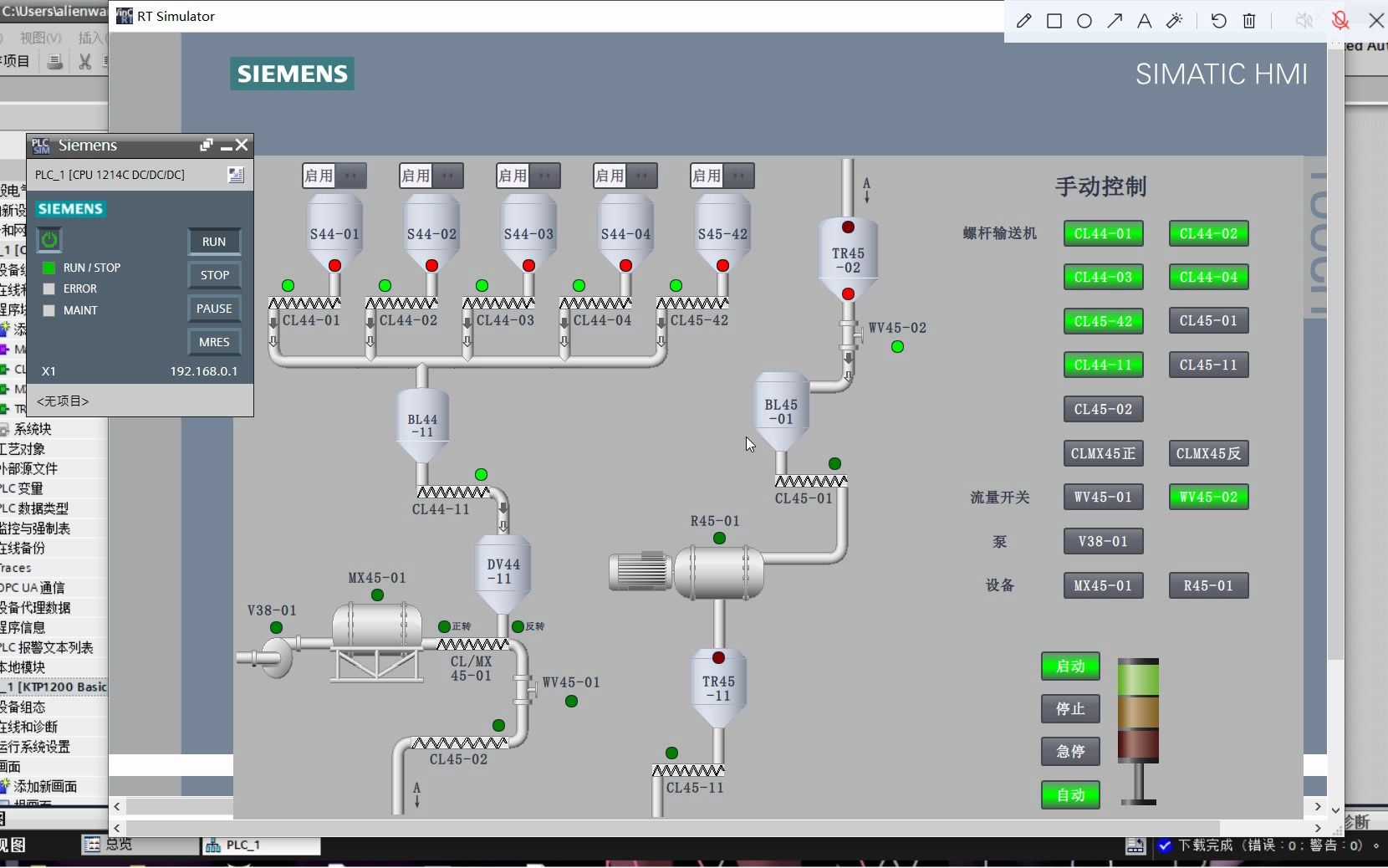Toggle the S45-42 启用 switch

722,176
